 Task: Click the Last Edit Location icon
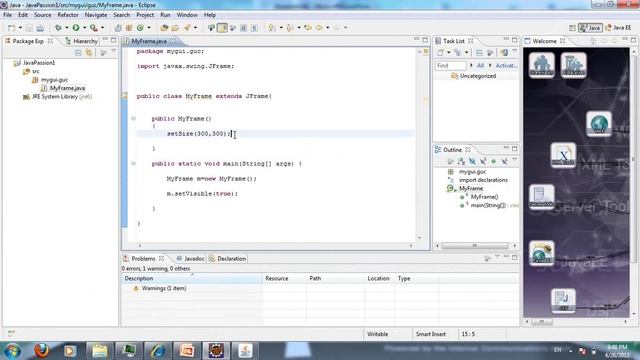click(x=308, y=28)
